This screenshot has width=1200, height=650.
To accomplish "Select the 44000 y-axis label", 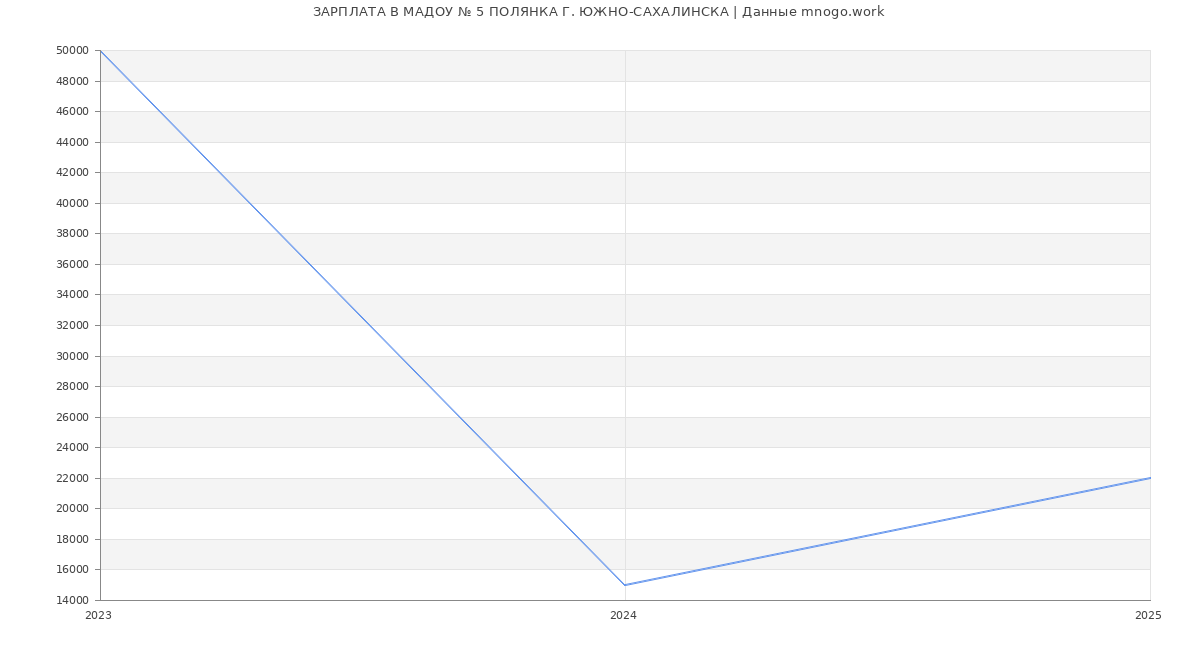I will (72, 142).
